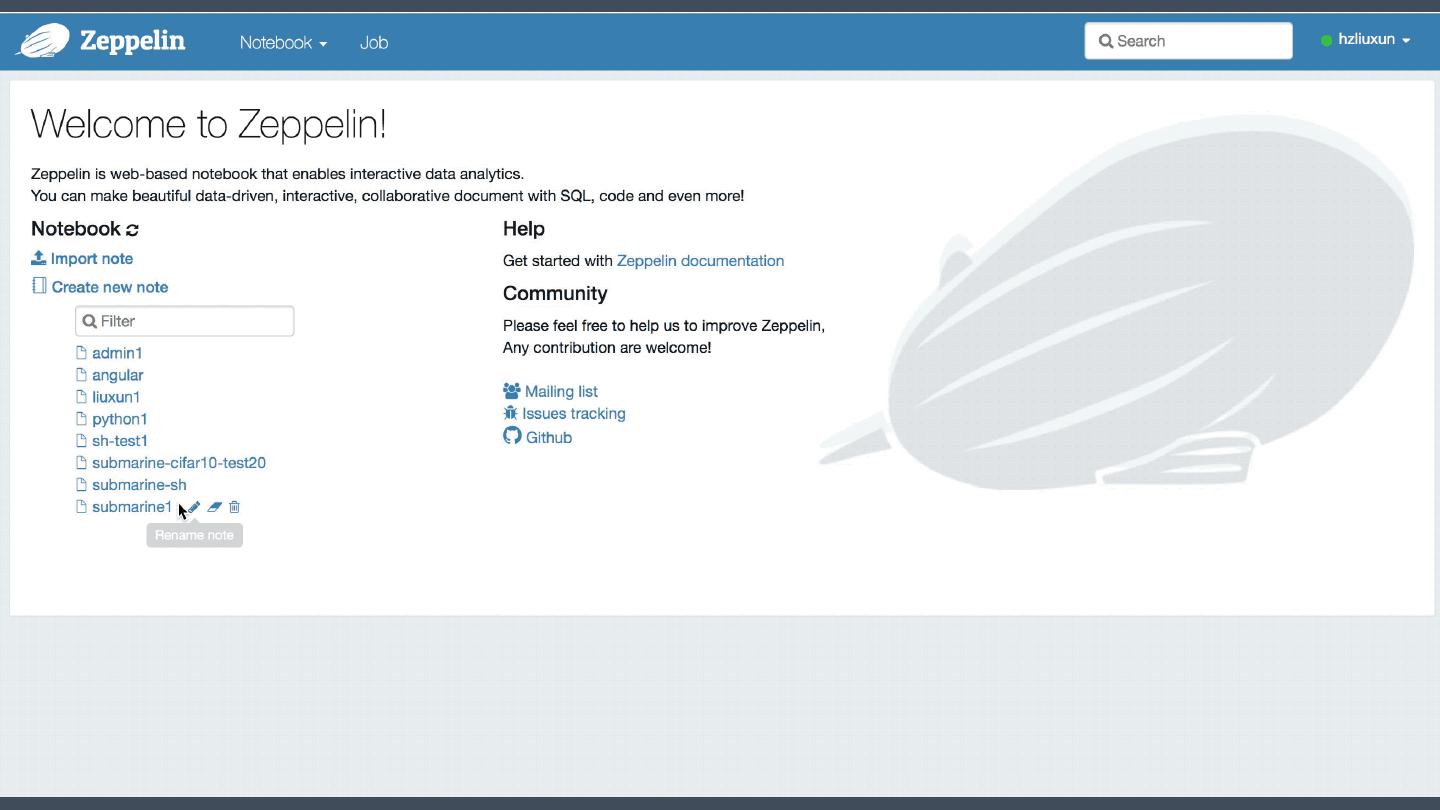The image size is (1440, 810).
Task: Click the file icon beside python1
Action: coord(82,418)
